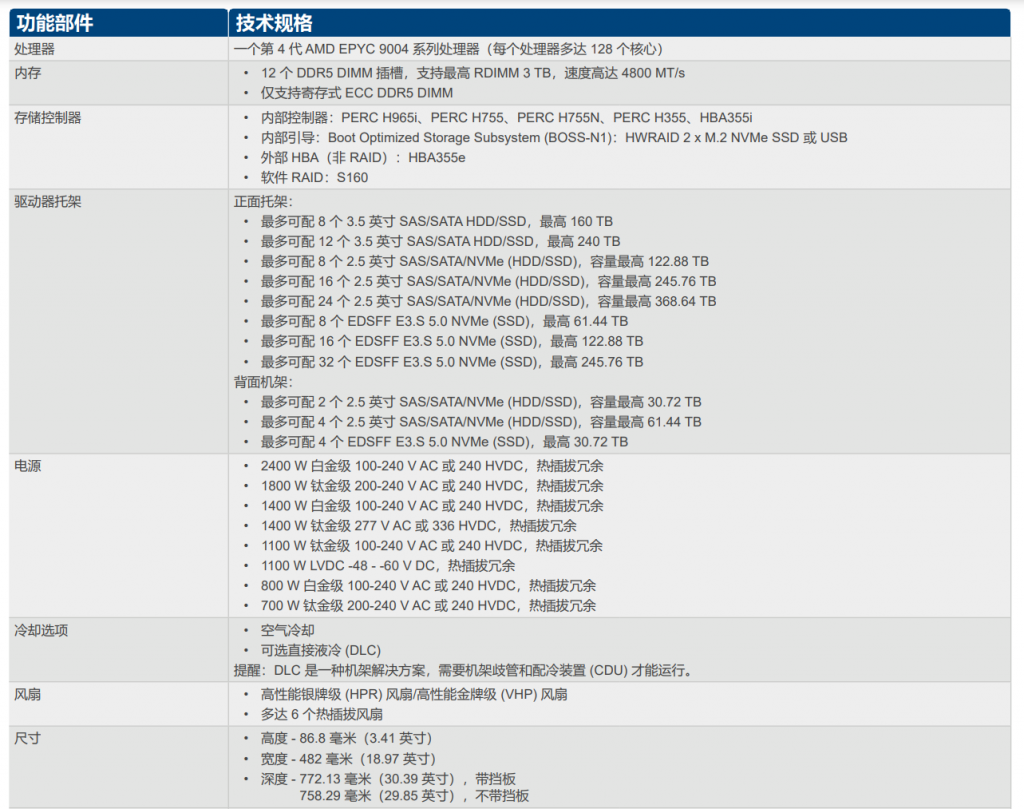
Task: Select the 电源 row label
Action: pyautogui.click(x=27, y=466)
